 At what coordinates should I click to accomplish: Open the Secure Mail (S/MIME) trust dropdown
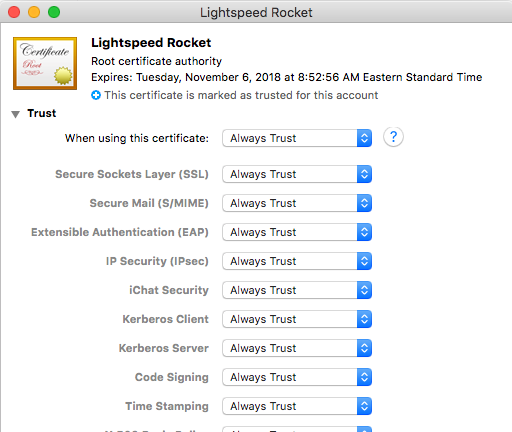click(x=297, y=203)
